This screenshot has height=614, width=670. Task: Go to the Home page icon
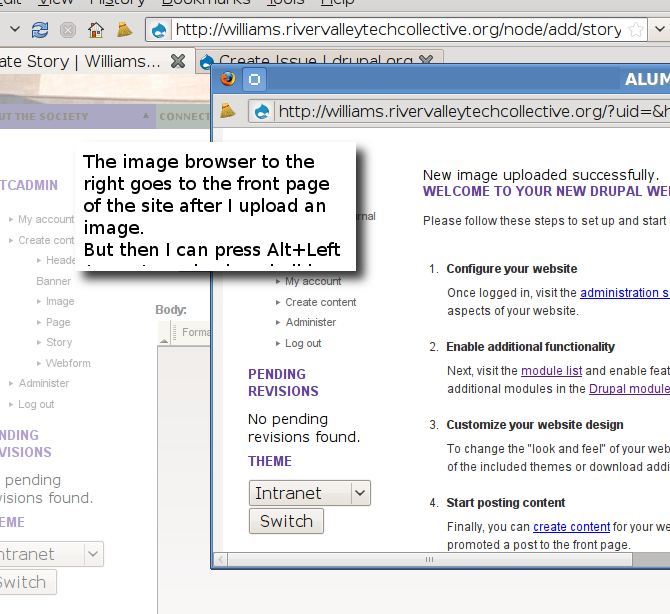pyautogui.click(x=96, y=30)
